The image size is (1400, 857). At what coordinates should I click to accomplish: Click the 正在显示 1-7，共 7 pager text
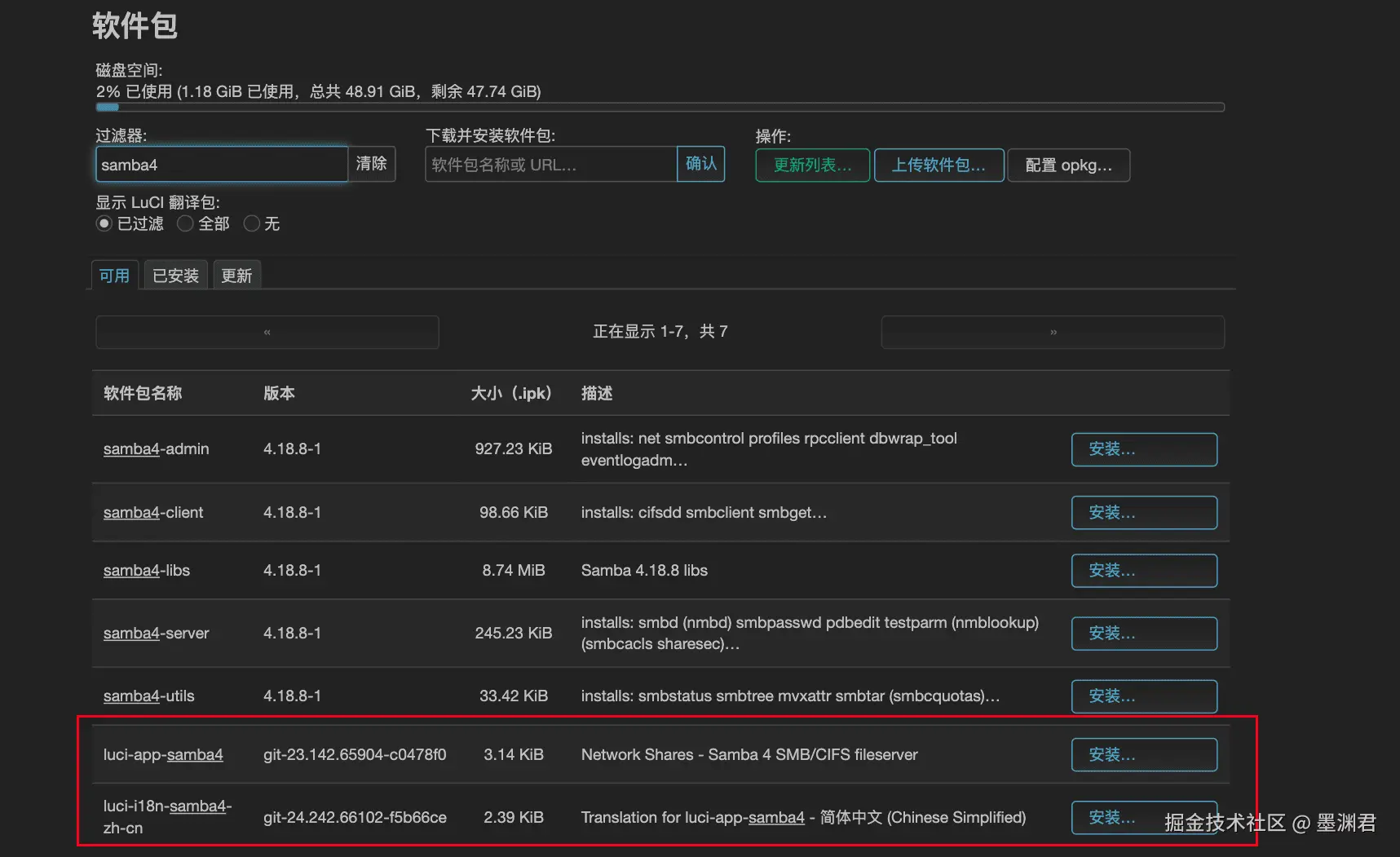coord(660,331)
